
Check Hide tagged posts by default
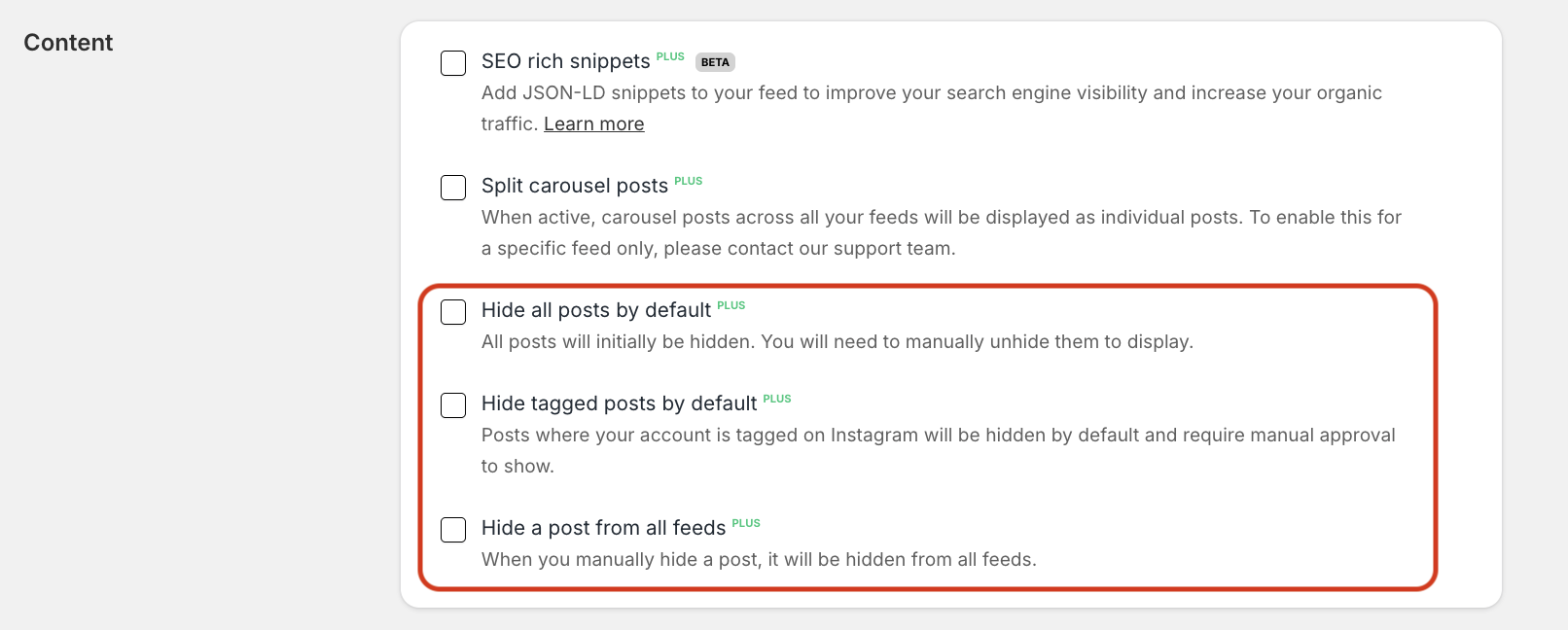coord(453,405)
